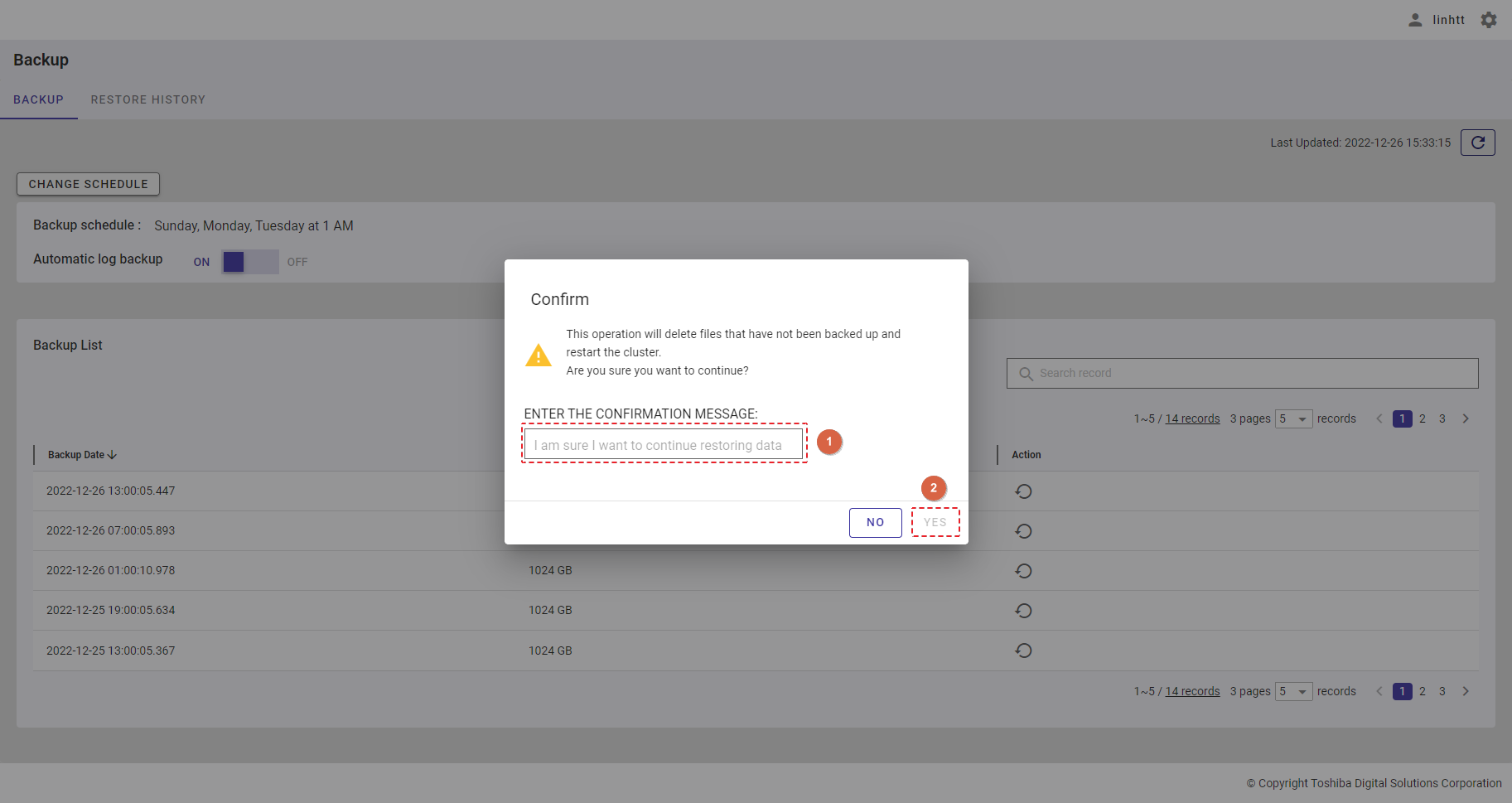
Task: Click restore icon for 2022-12-25 19:00:05.634 backup
Action: (x=1023, y=611)
